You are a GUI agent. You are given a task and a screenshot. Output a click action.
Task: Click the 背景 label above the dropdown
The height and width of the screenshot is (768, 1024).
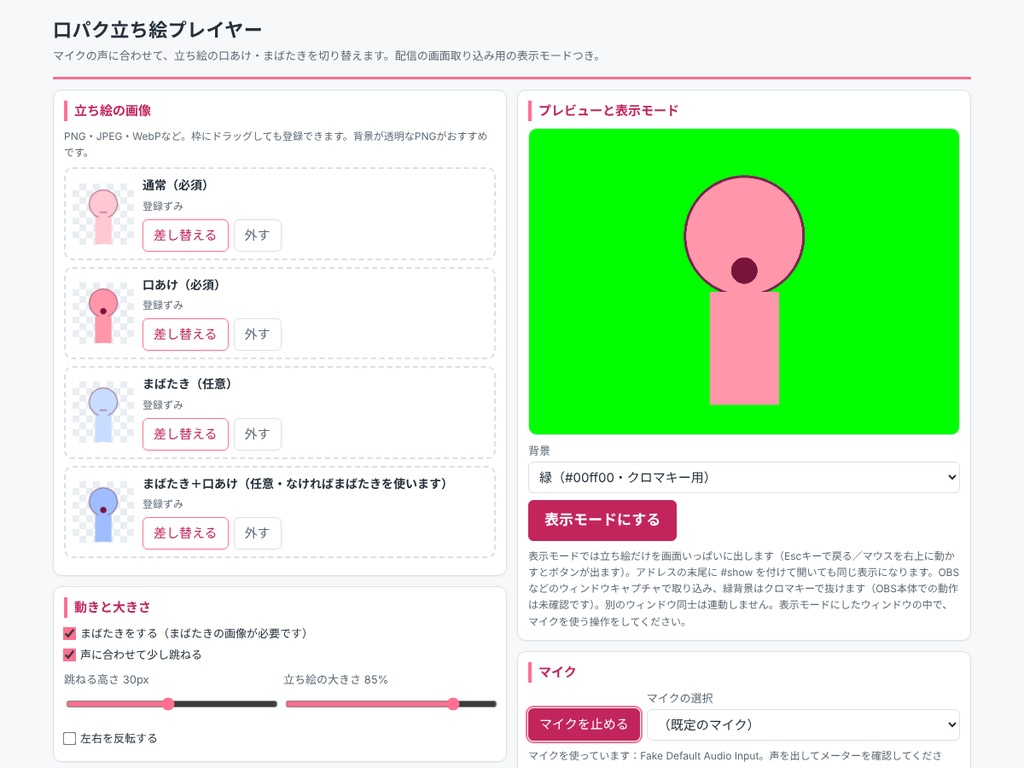pos(539,451)
